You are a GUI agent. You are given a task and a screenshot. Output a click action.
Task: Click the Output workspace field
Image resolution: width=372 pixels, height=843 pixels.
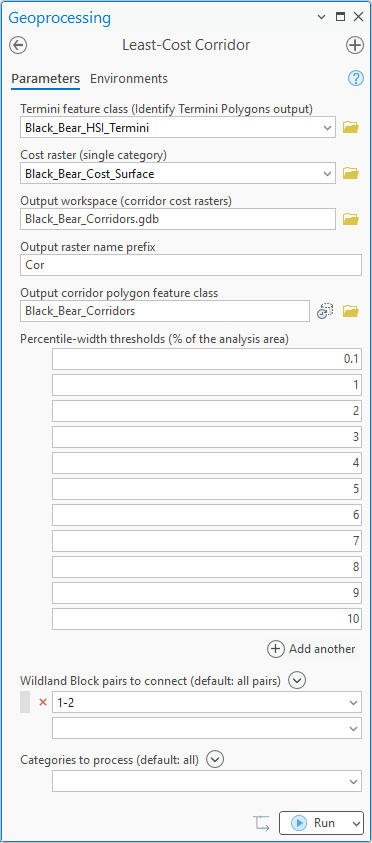click(178, 219)
